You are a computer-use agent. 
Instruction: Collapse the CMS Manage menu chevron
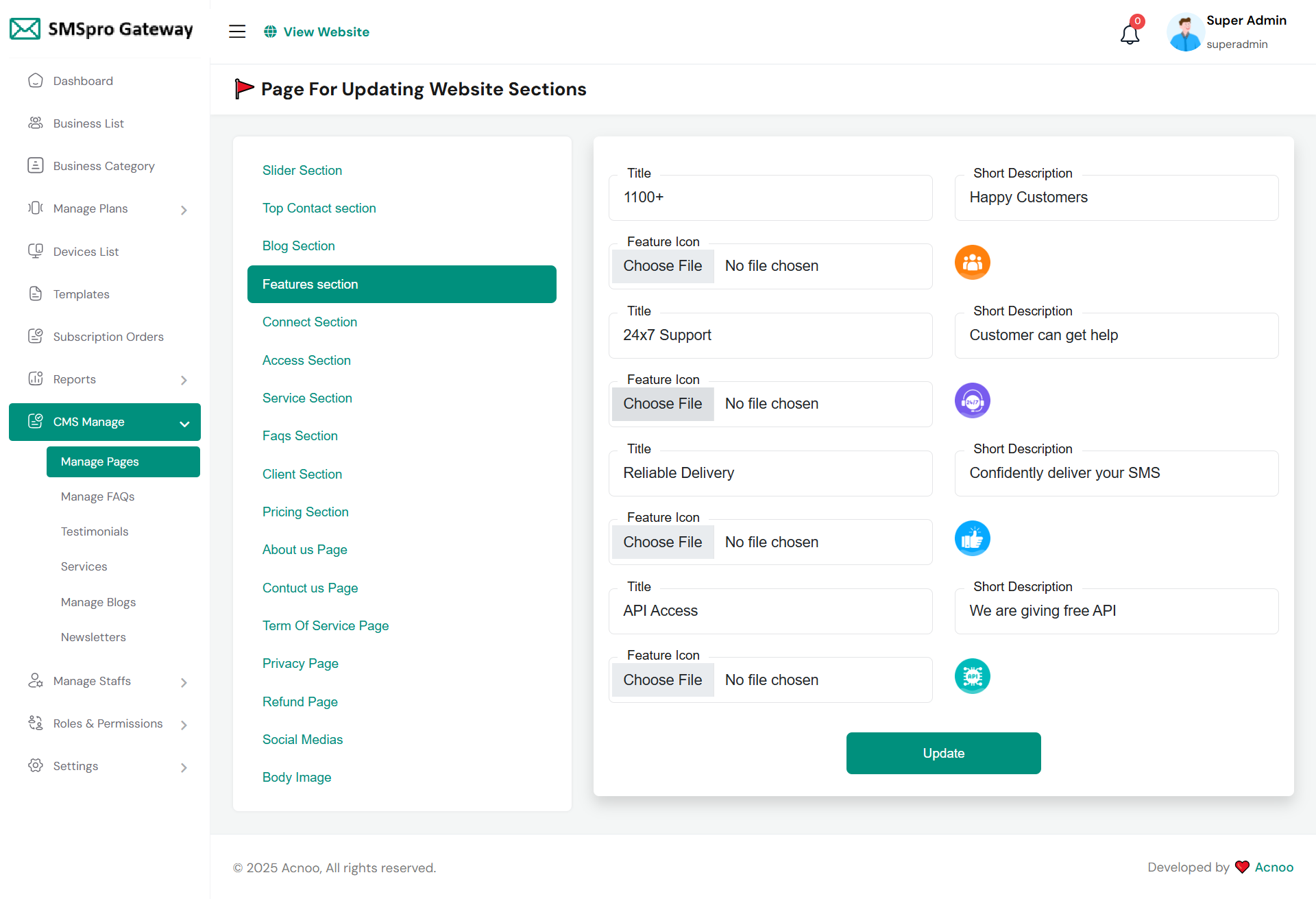(x=184, y=423)
